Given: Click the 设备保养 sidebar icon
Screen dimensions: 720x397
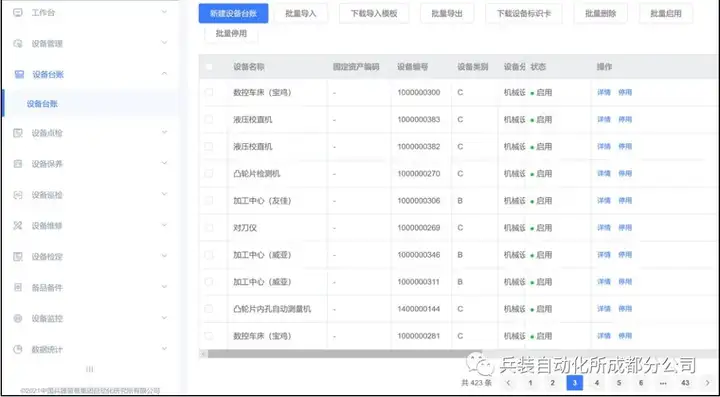Looking at the screenshot, I should pyautogui.click(x=17, y=164).
